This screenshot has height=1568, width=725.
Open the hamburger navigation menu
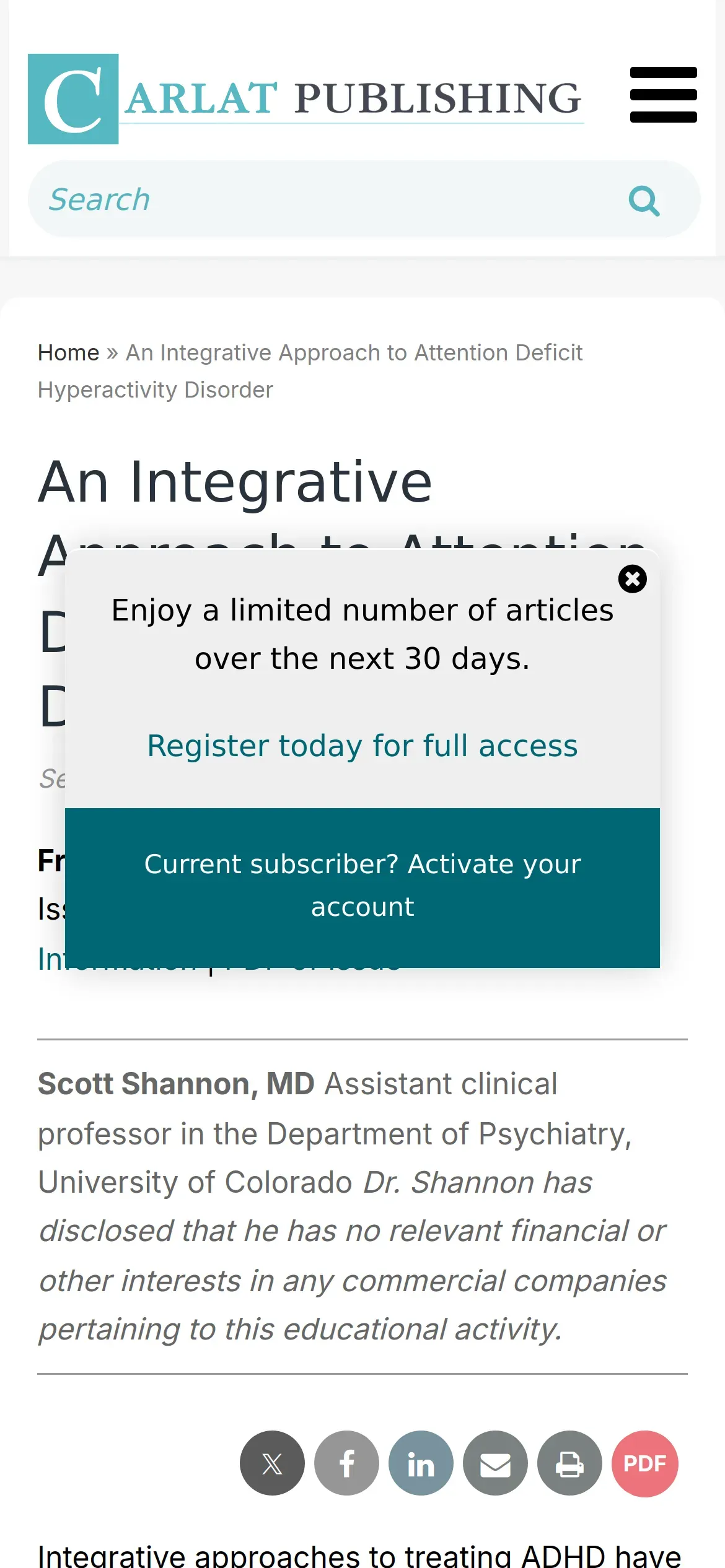click(x=663, y=95)
